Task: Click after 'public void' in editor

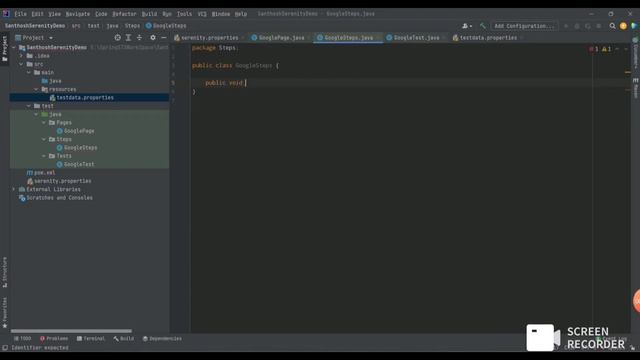Action: 245,83
